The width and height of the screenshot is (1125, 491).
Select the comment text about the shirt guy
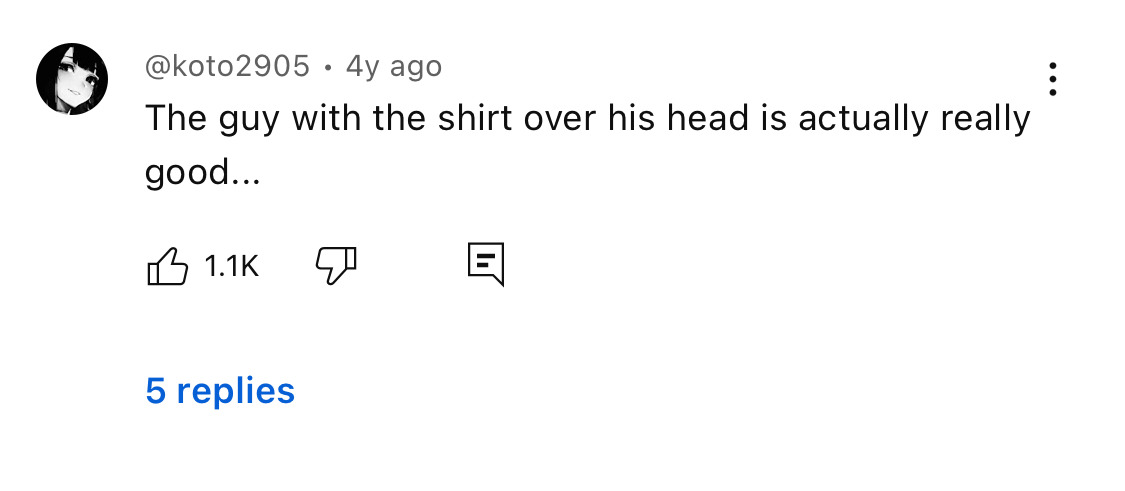click(587, 119)
